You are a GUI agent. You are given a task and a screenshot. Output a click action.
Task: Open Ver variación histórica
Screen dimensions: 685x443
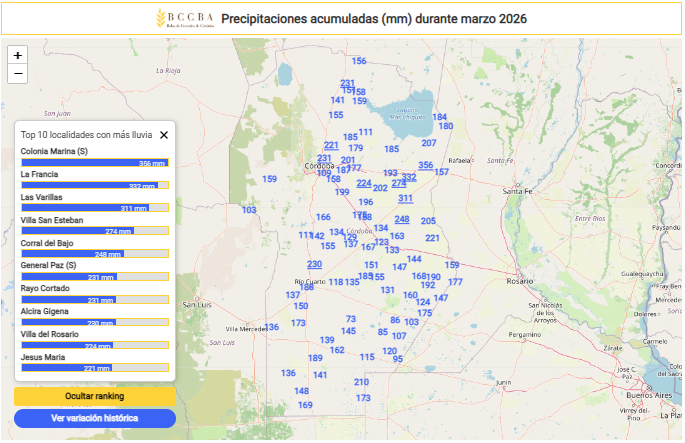coord(95,418)
